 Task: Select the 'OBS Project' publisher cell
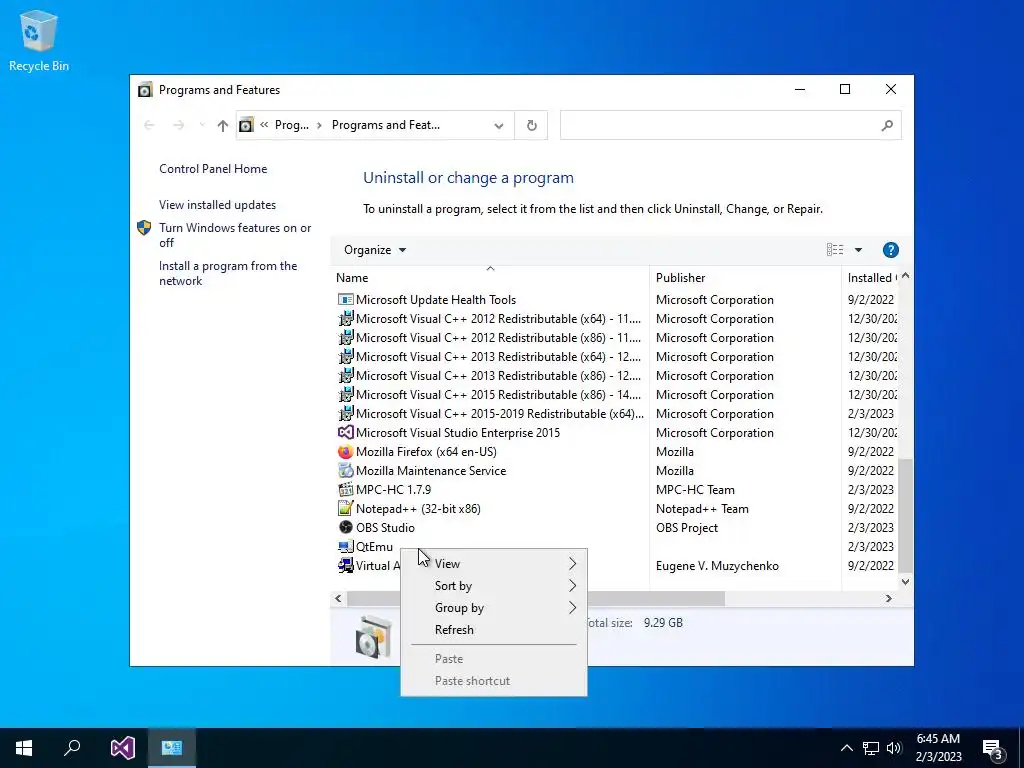pos(686,528)
